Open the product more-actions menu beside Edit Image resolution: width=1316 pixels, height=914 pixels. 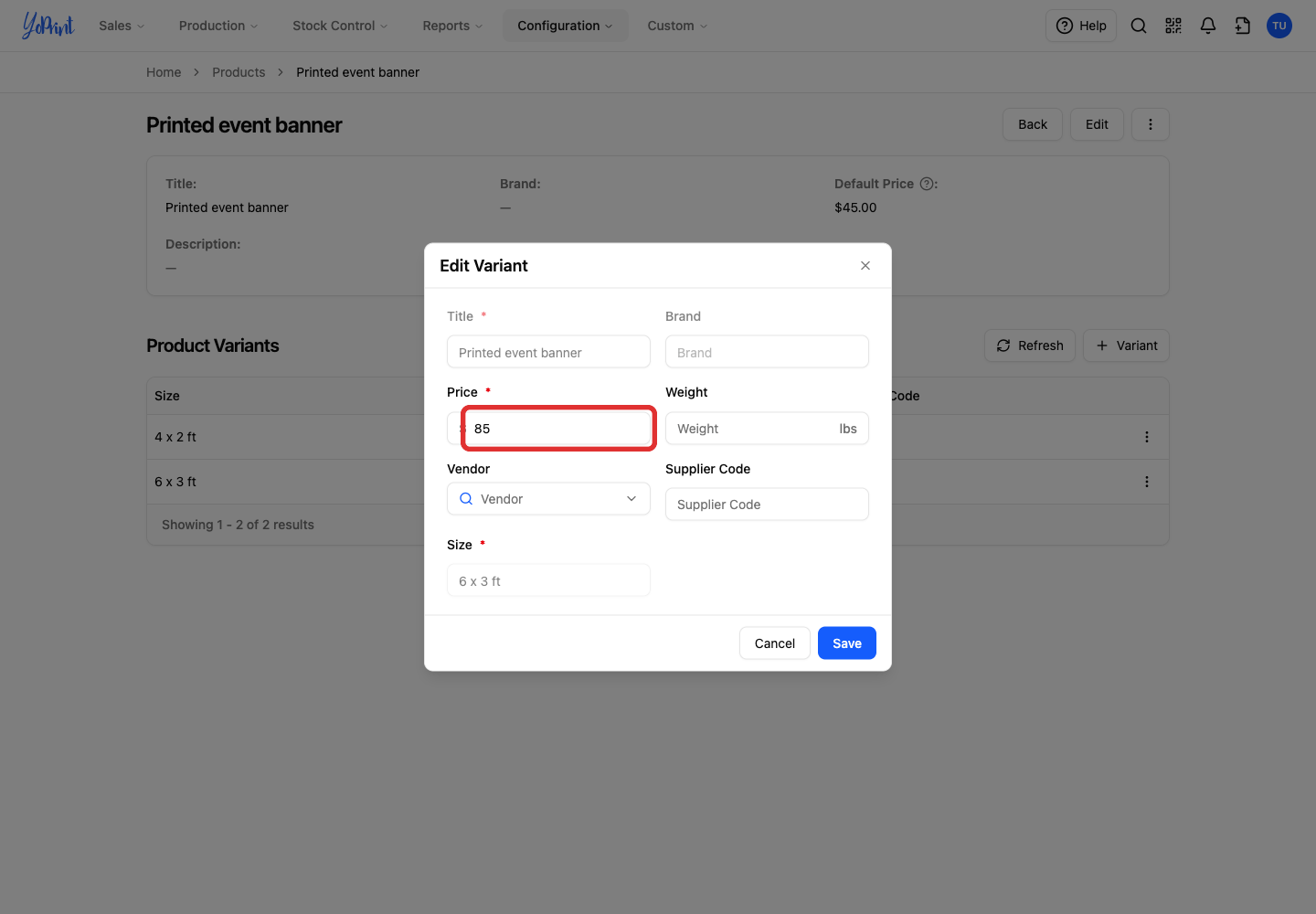[1151, 124]
